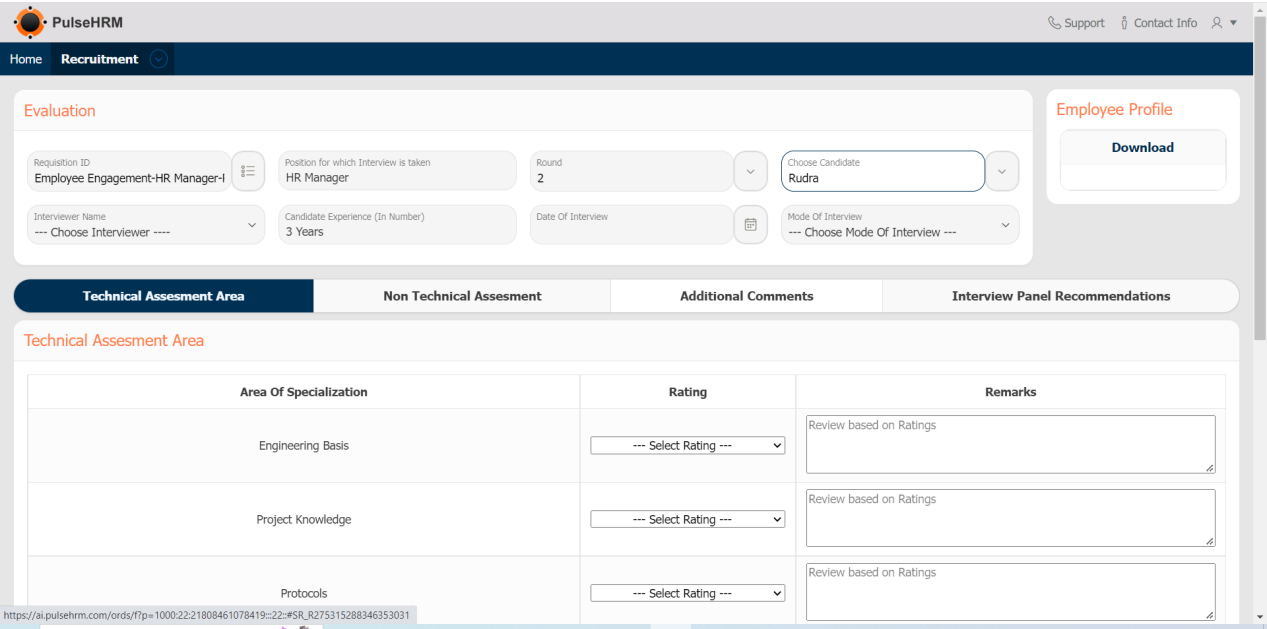Open Interview Panel Recommendations tab
This screenshot has height=629, width=1267.
tap(1060, 296)
